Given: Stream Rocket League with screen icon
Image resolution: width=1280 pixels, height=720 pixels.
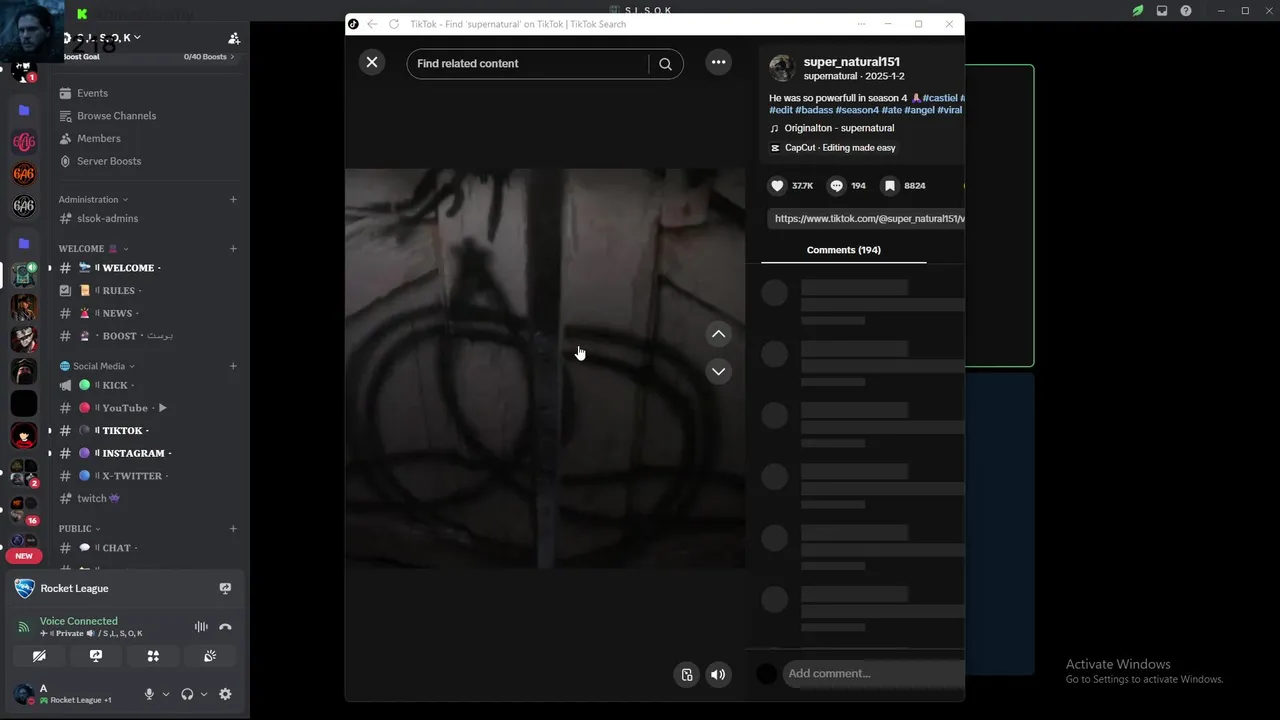Looking at the screenshot, I should (225, 589).
